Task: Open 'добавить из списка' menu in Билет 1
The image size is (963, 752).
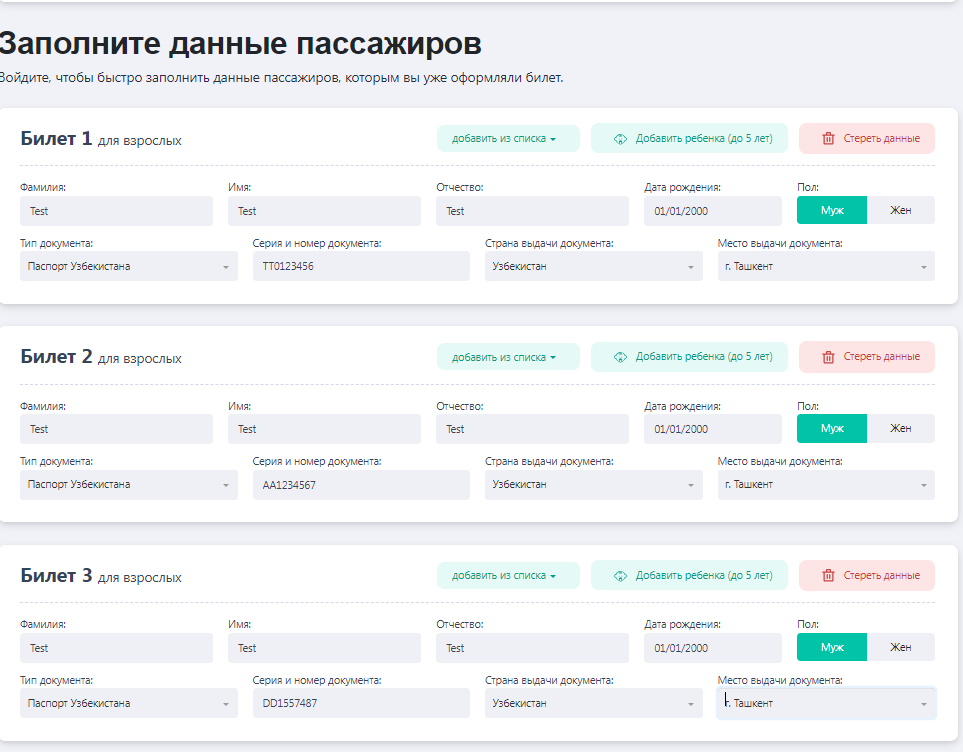Action: pos(507,139)
